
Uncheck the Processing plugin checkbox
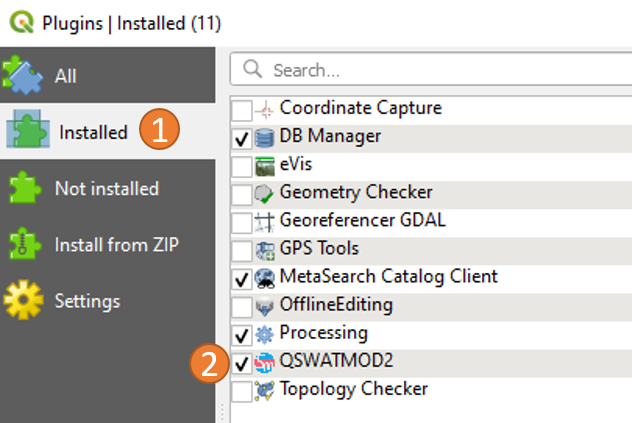point(242,335)
